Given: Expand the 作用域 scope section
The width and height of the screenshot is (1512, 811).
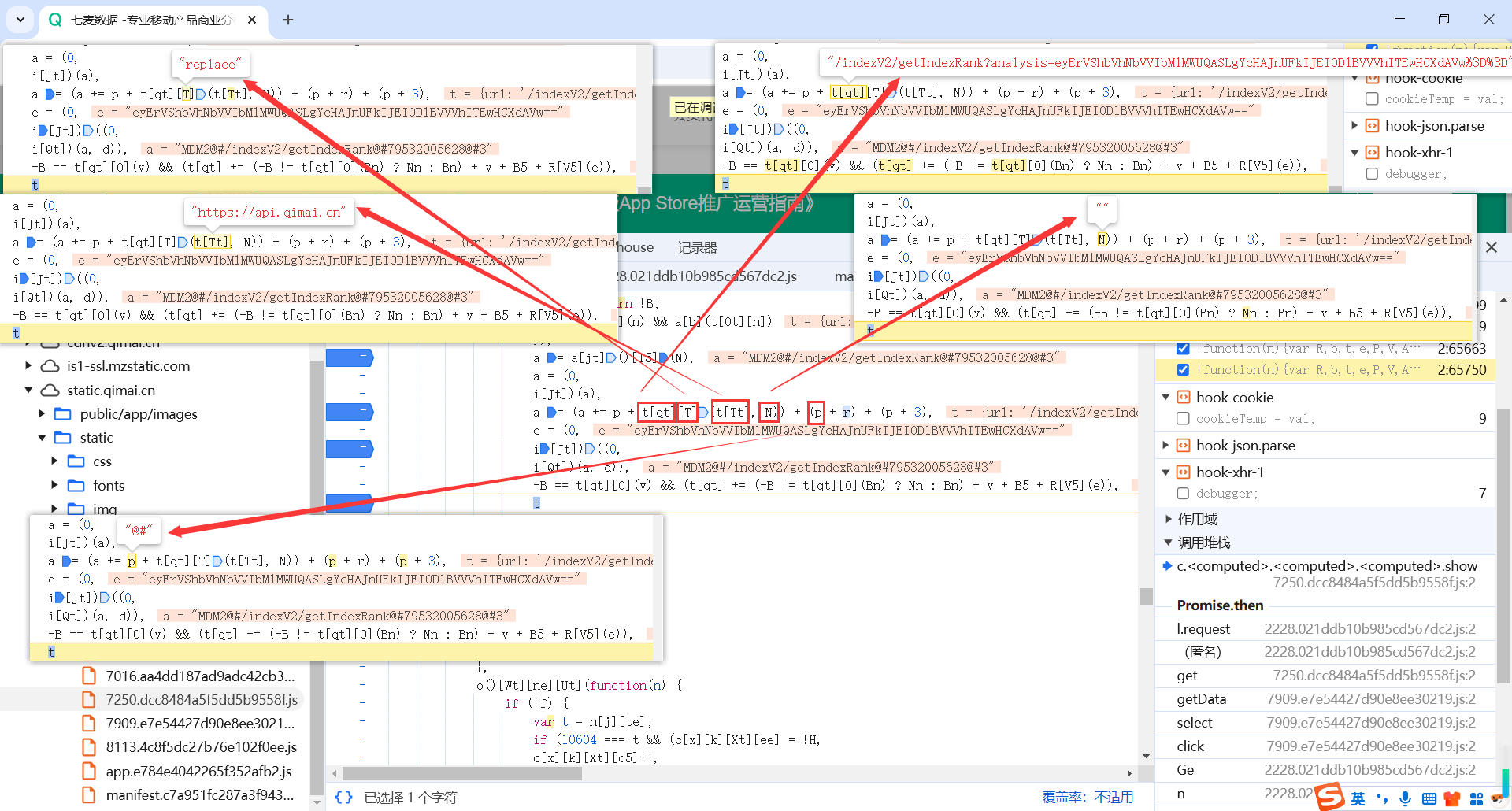Looking at the screenshot, I should click(x=1169, y=519).
